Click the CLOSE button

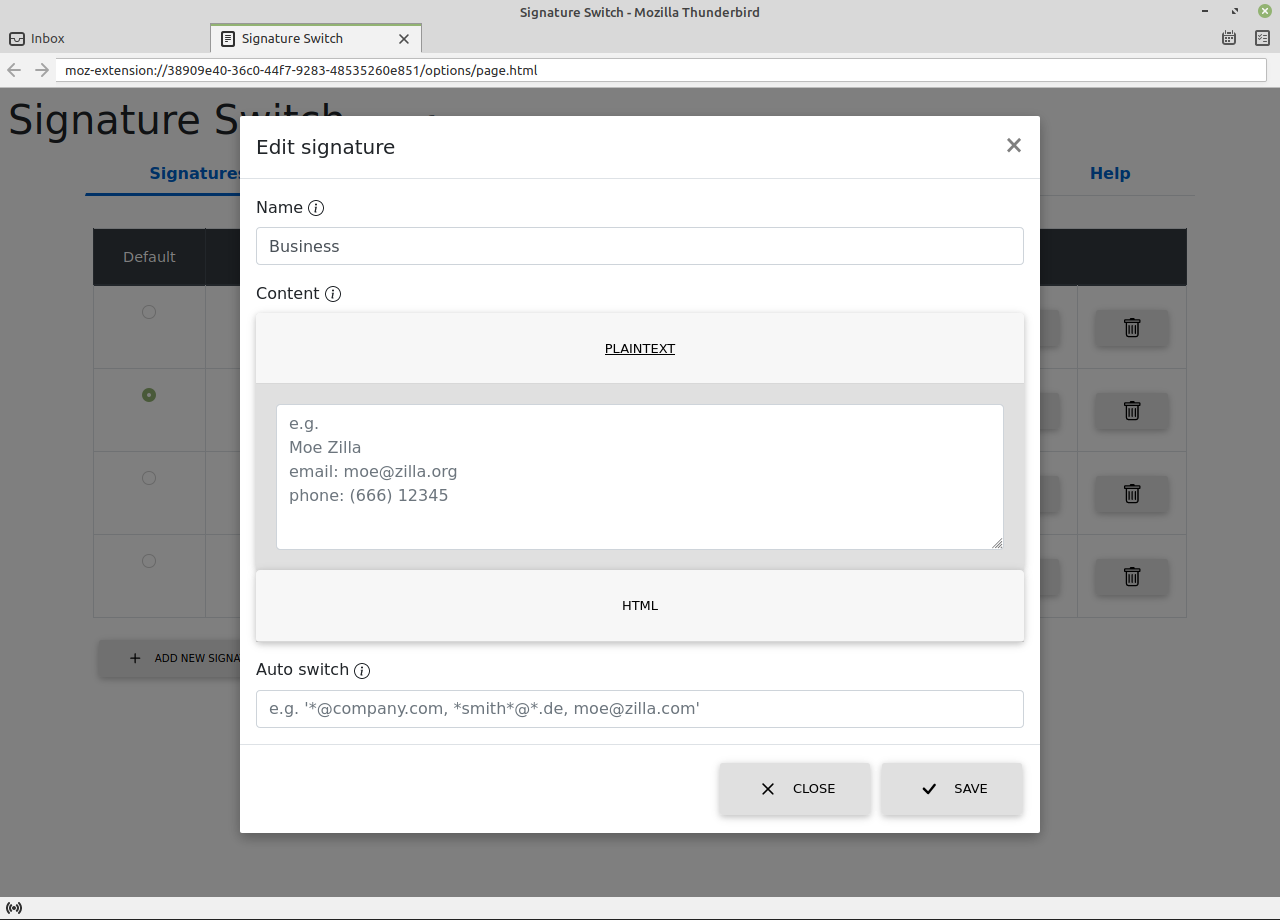[x=795, y=789]
